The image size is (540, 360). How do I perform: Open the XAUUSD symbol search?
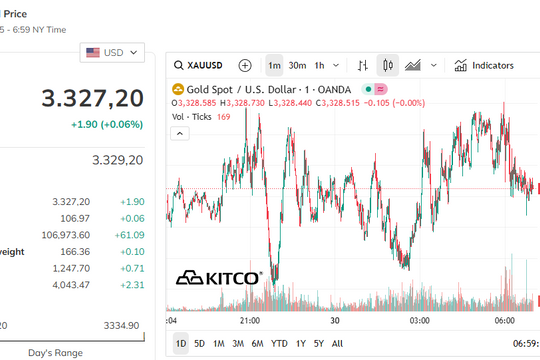[198, 65]
